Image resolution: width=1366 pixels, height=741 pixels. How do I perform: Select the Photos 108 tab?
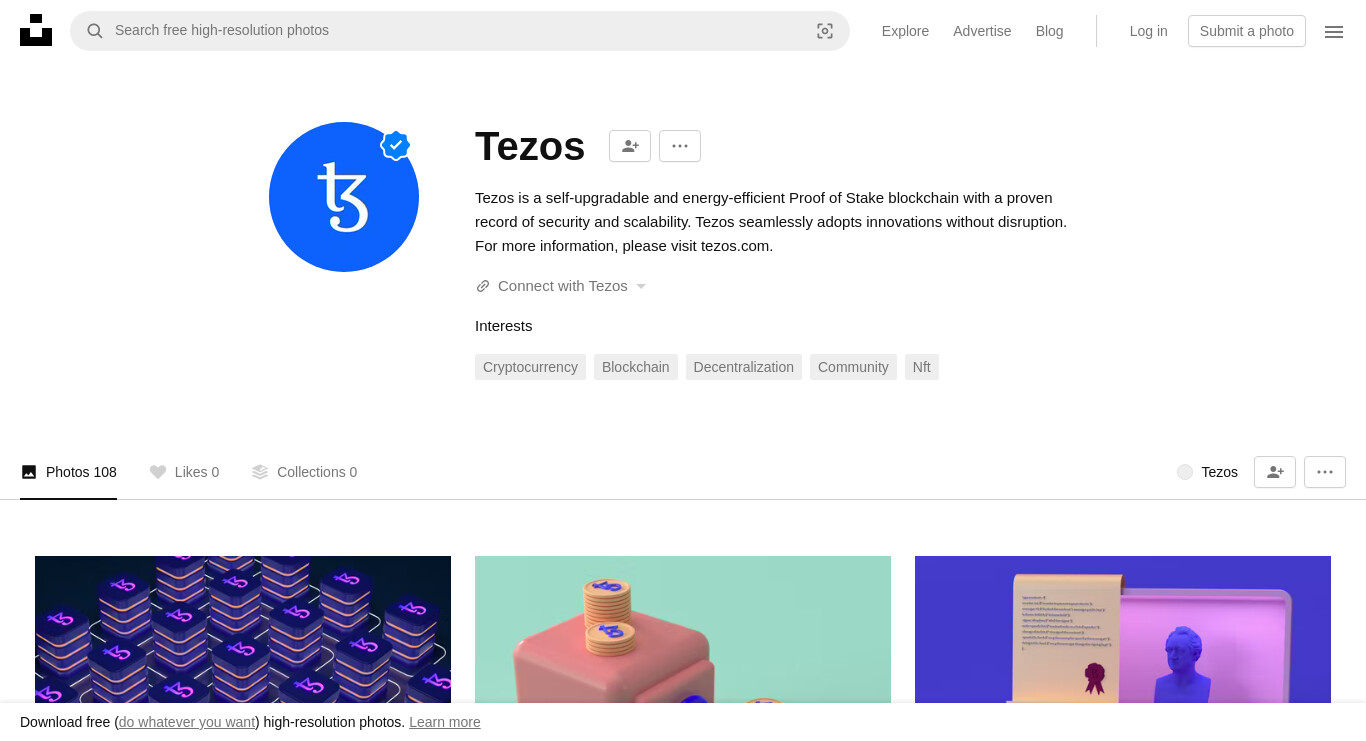click(68, 472)
